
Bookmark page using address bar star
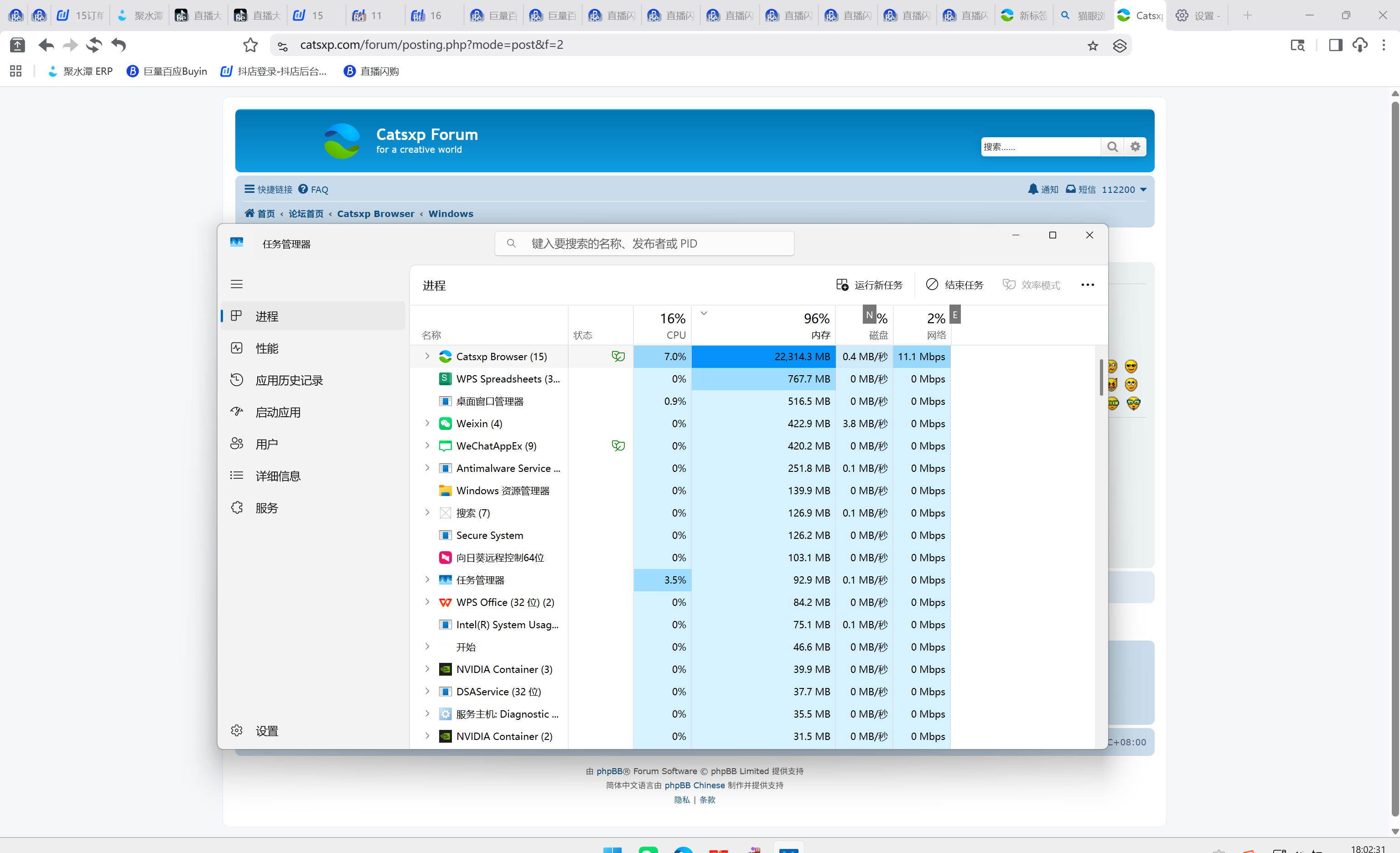1092,46
